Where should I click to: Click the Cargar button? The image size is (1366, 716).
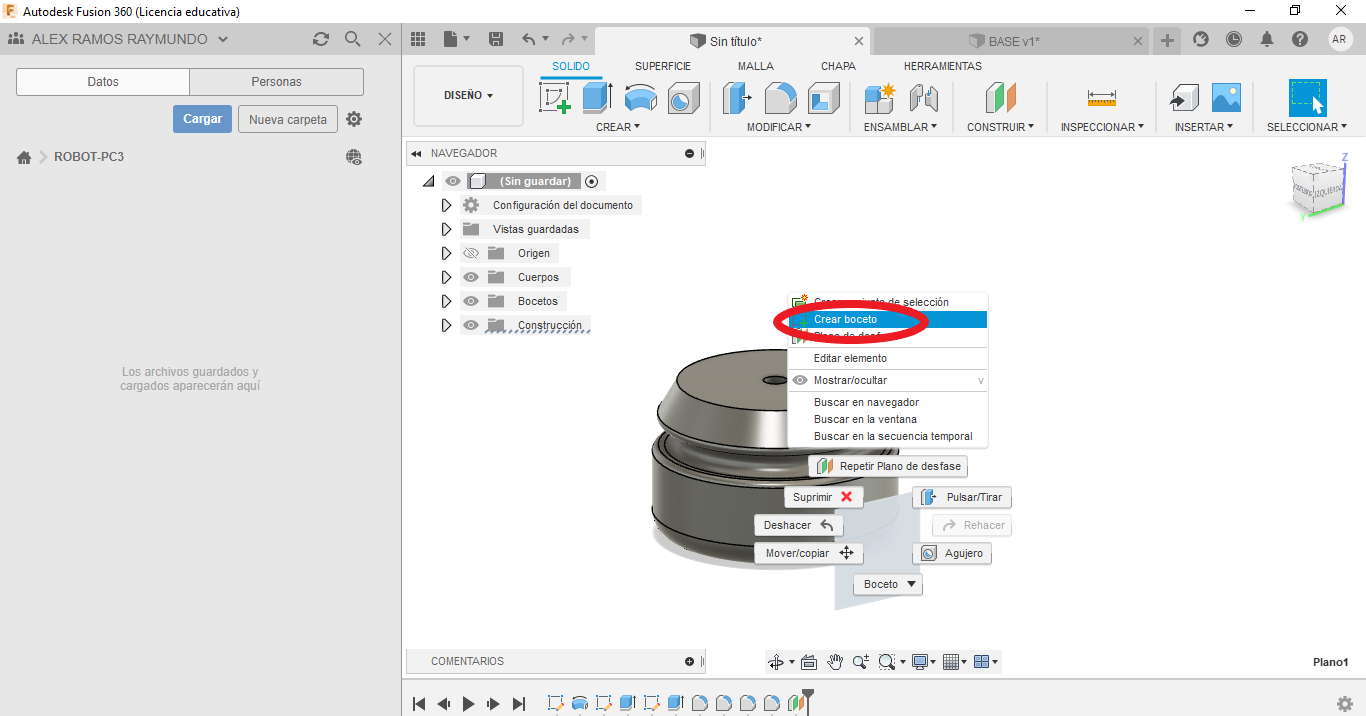(203, 119)
